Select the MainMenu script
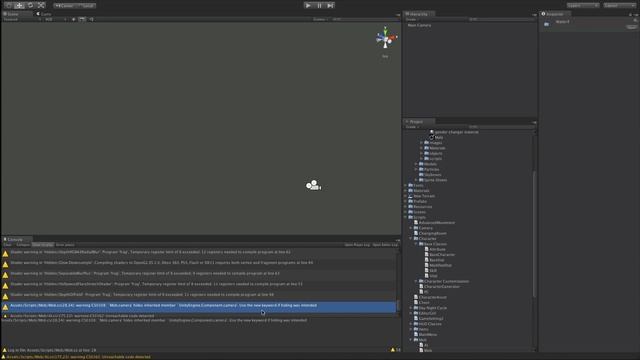Viewport: 640px width, 360px height. [427, 334]
